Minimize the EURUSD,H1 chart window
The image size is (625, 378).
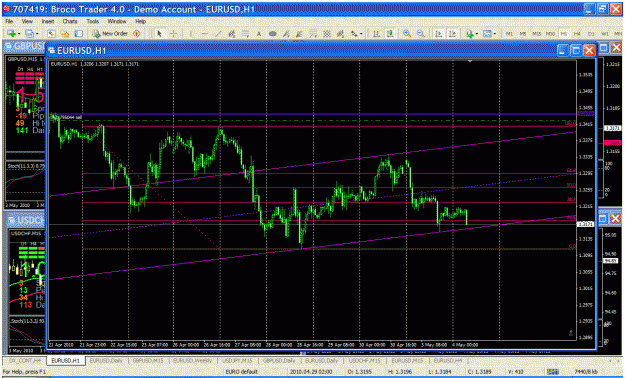point(563,50)
